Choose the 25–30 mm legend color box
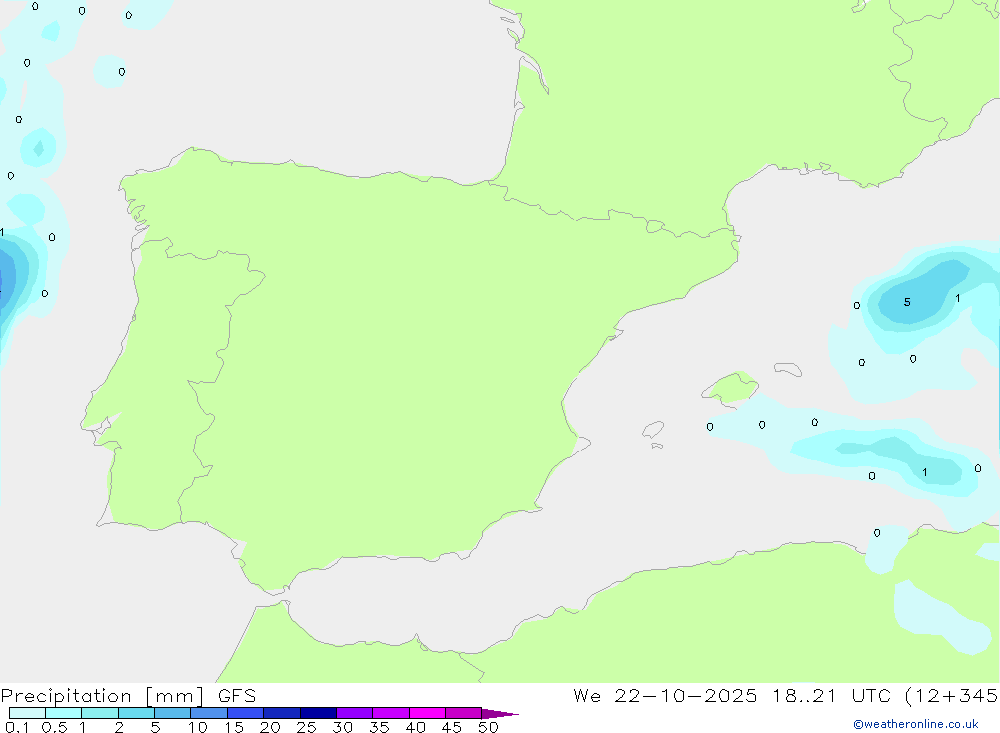The height and width of the screenshot is (733, 1000). pos(318,713)
